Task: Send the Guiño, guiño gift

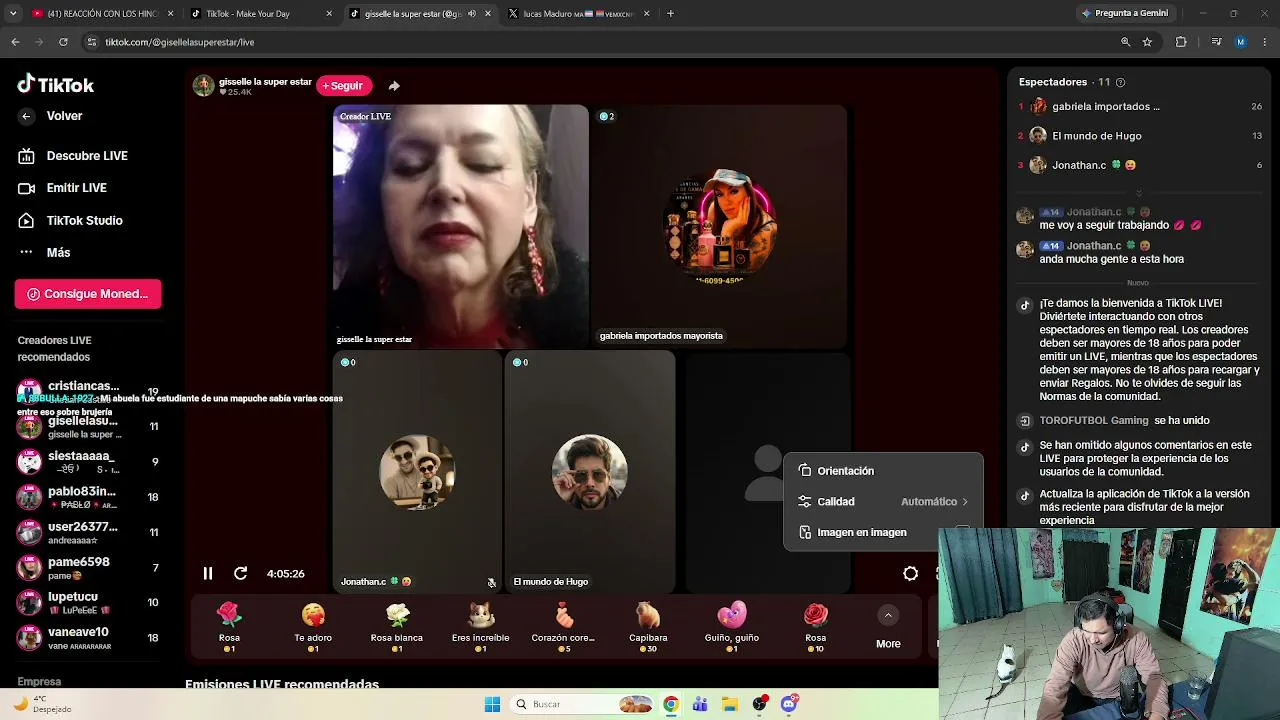Action: (x=732, y=628)
